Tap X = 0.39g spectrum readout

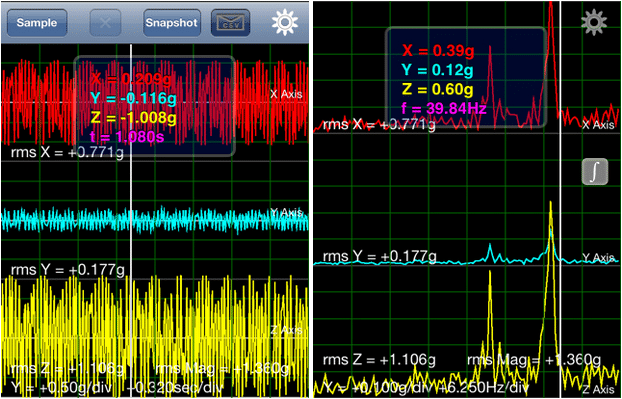pos(438,51)
